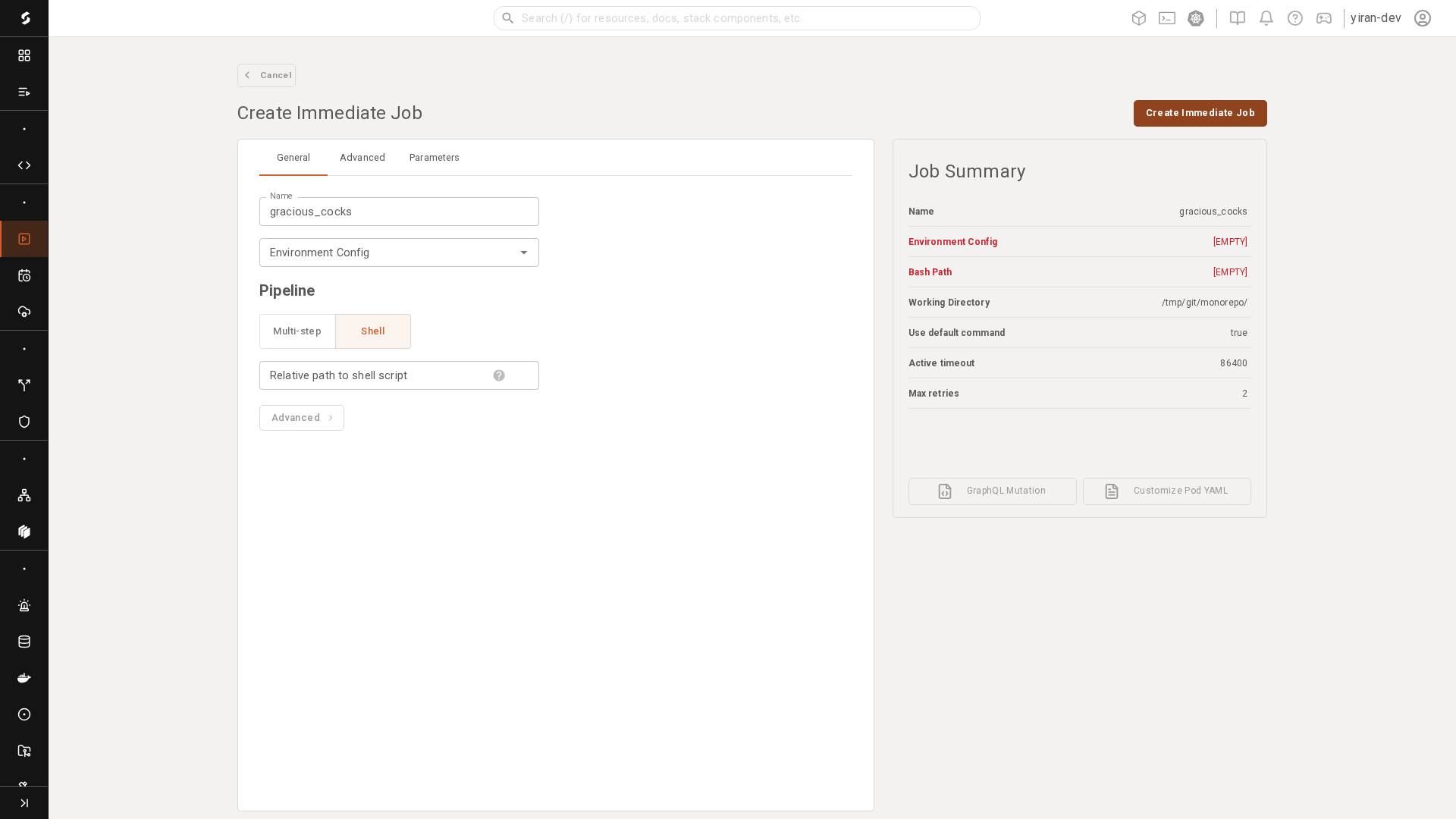Image resolution: width=1456 pixels, height=819 pixels.
Task: Select the Multi-step pipeline option
Action: [297, 331]
